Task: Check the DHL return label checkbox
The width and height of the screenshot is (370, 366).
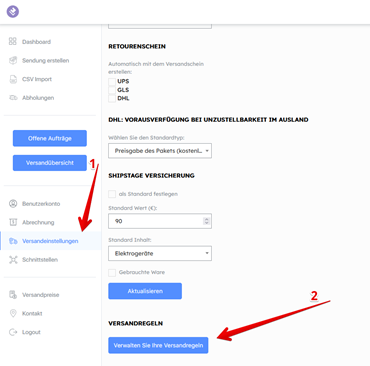Action: pyautogui.click(x=112, y=98)
